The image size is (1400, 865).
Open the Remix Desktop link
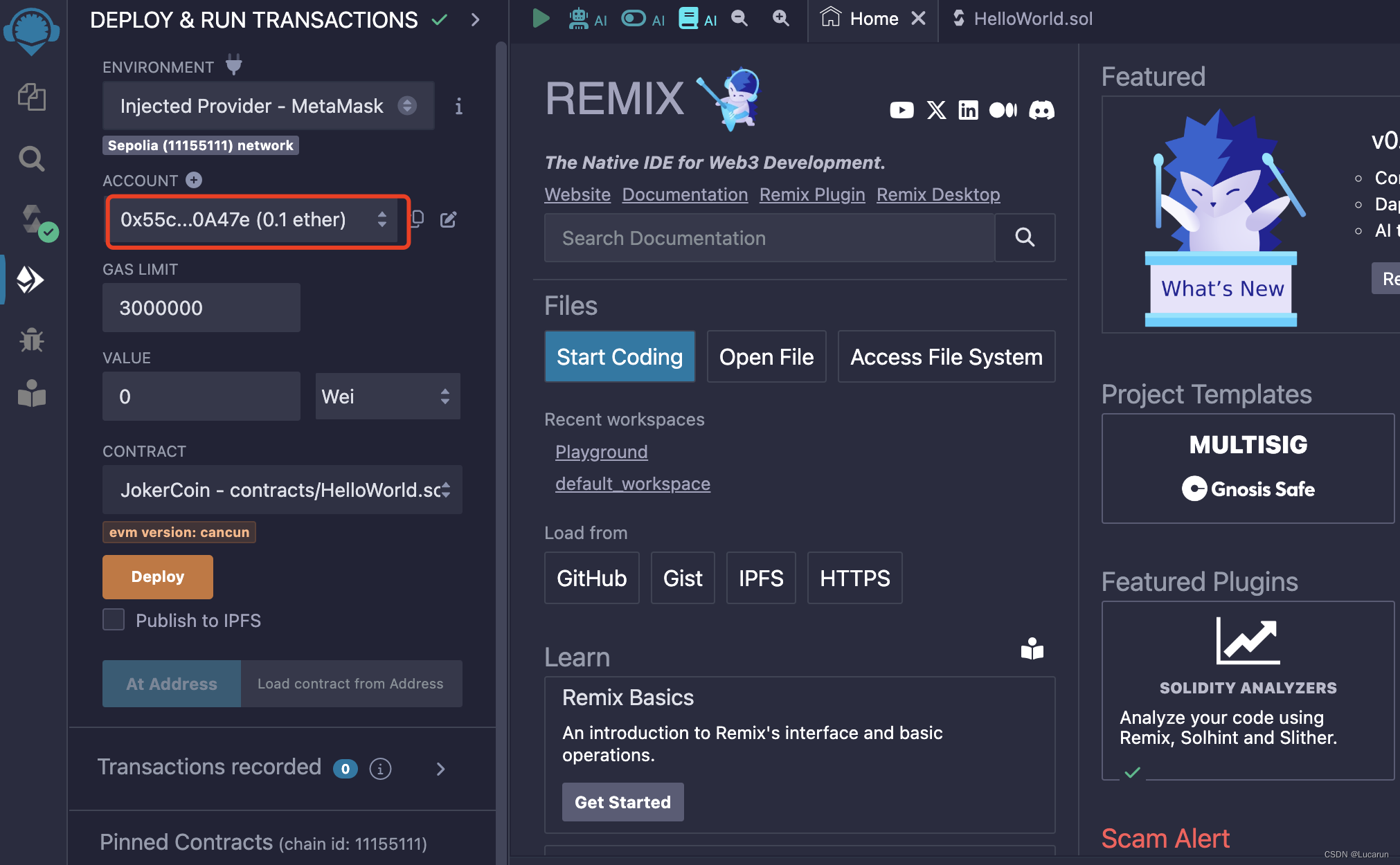click(938, 194)
